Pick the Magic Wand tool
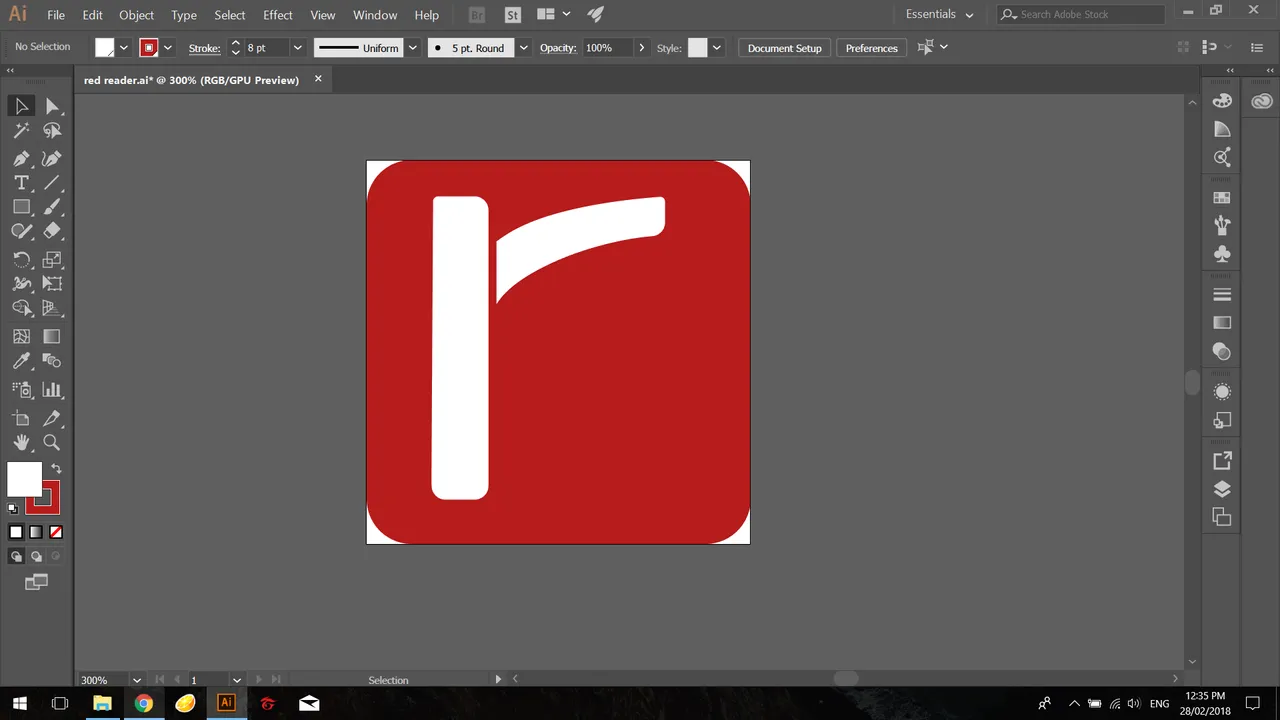1280x720 pixels. pyautogui.click(x=21, y=131)
